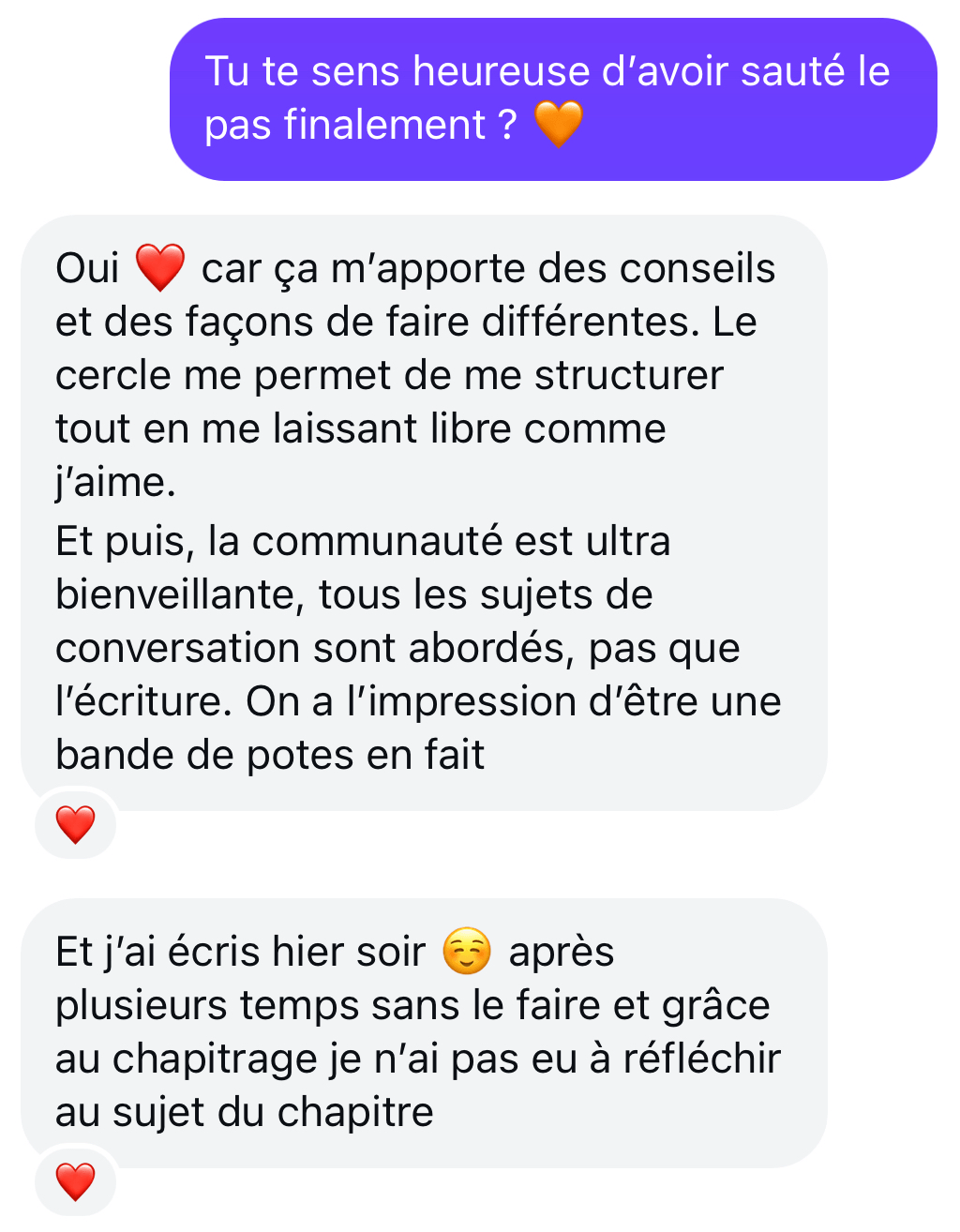Open heart reaction under "sujet du chapitre" message
Viewport: 960px width, 1232px height.
pyautogui.click(x=75, y=1181)
